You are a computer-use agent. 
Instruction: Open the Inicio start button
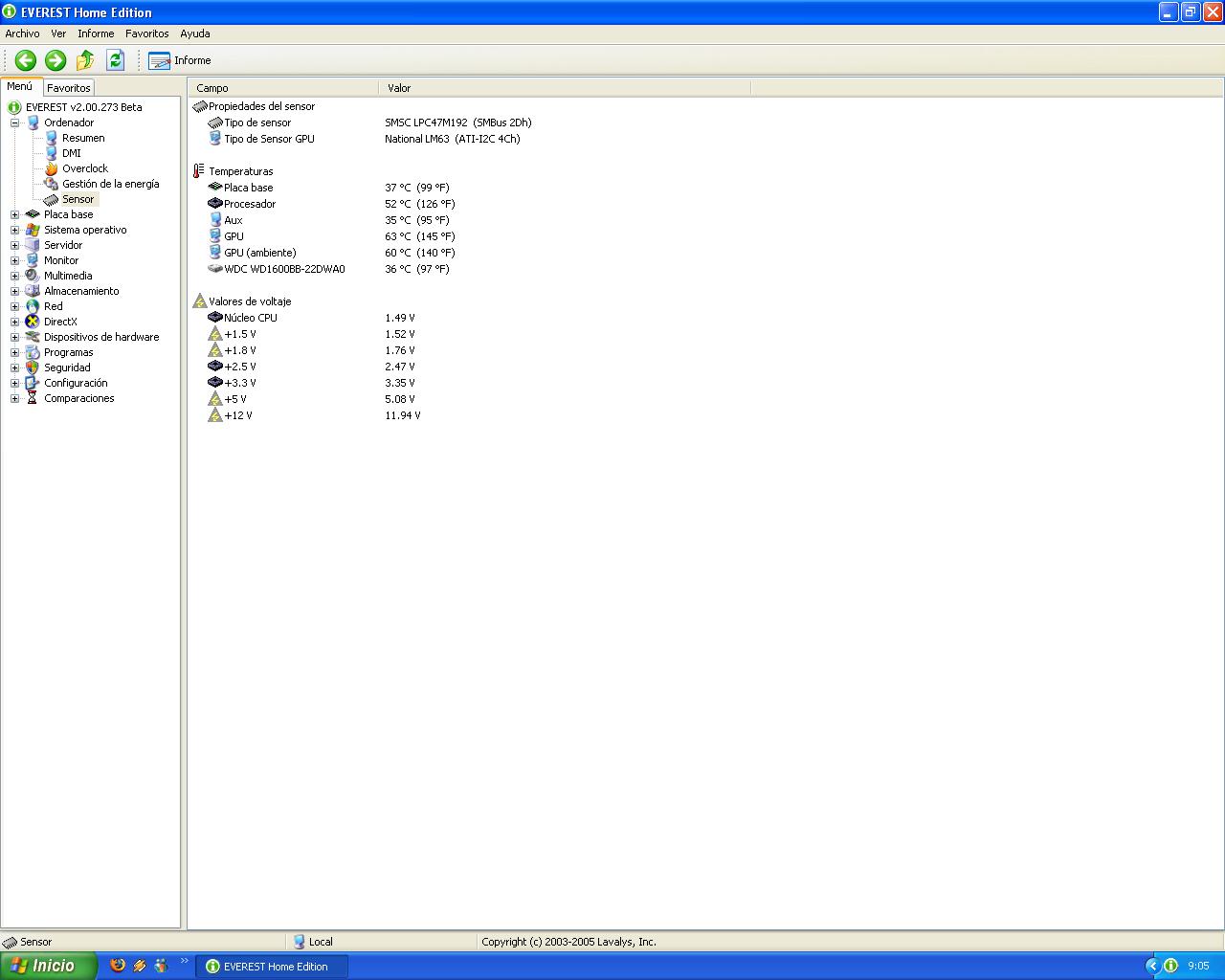click(48, 966)
